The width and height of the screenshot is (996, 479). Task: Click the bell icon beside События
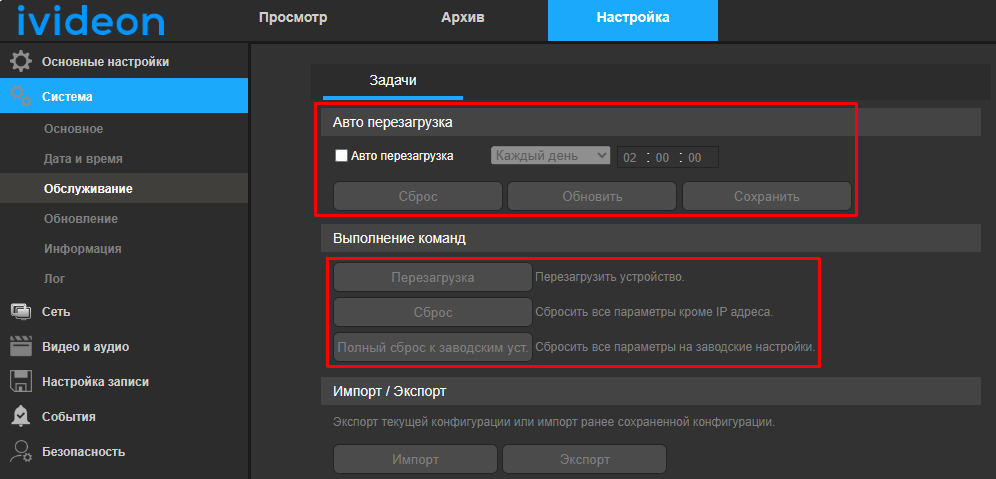[x=21, y=417]
